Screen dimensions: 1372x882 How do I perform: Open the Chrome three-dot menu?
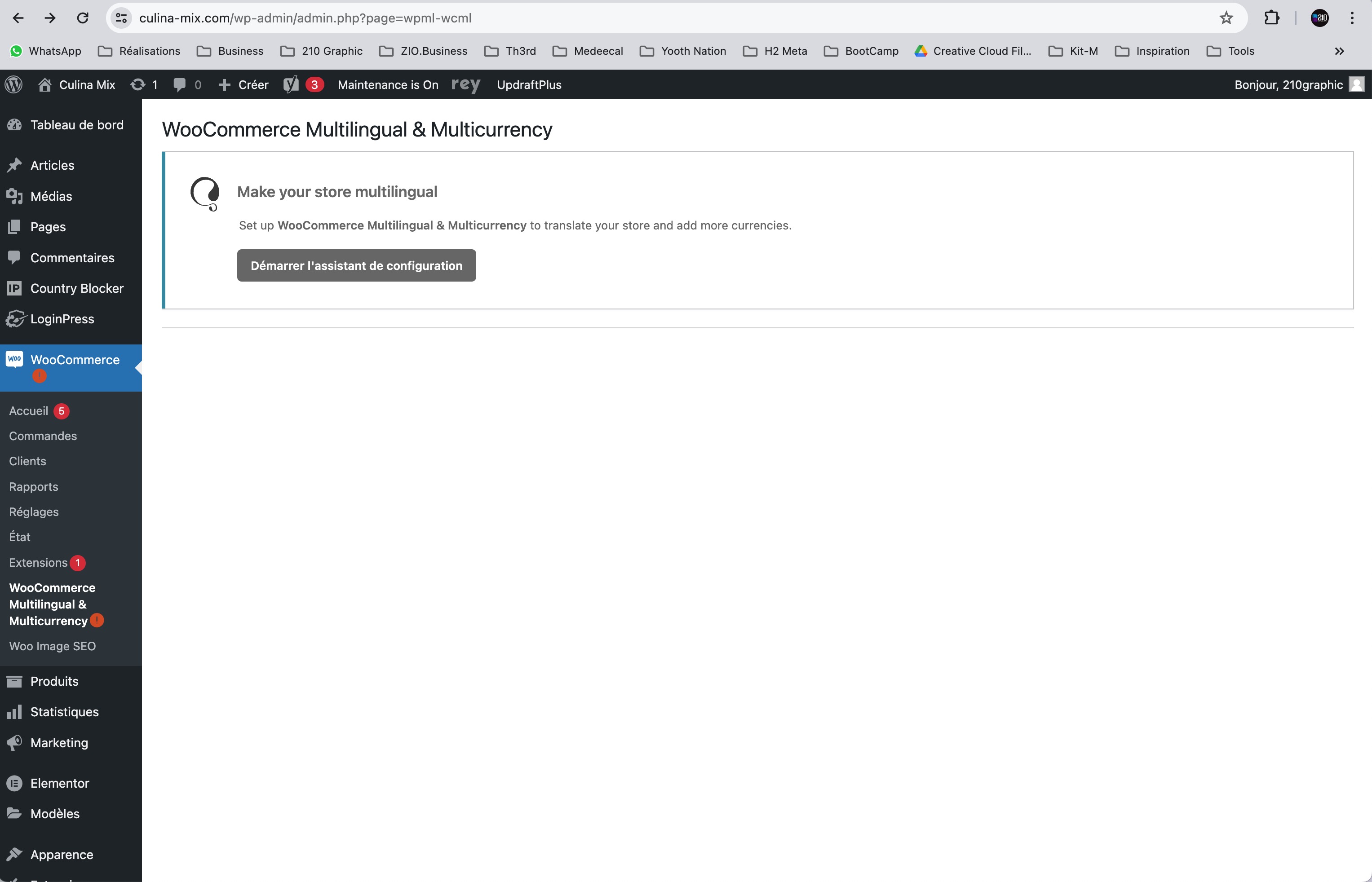1352,18
